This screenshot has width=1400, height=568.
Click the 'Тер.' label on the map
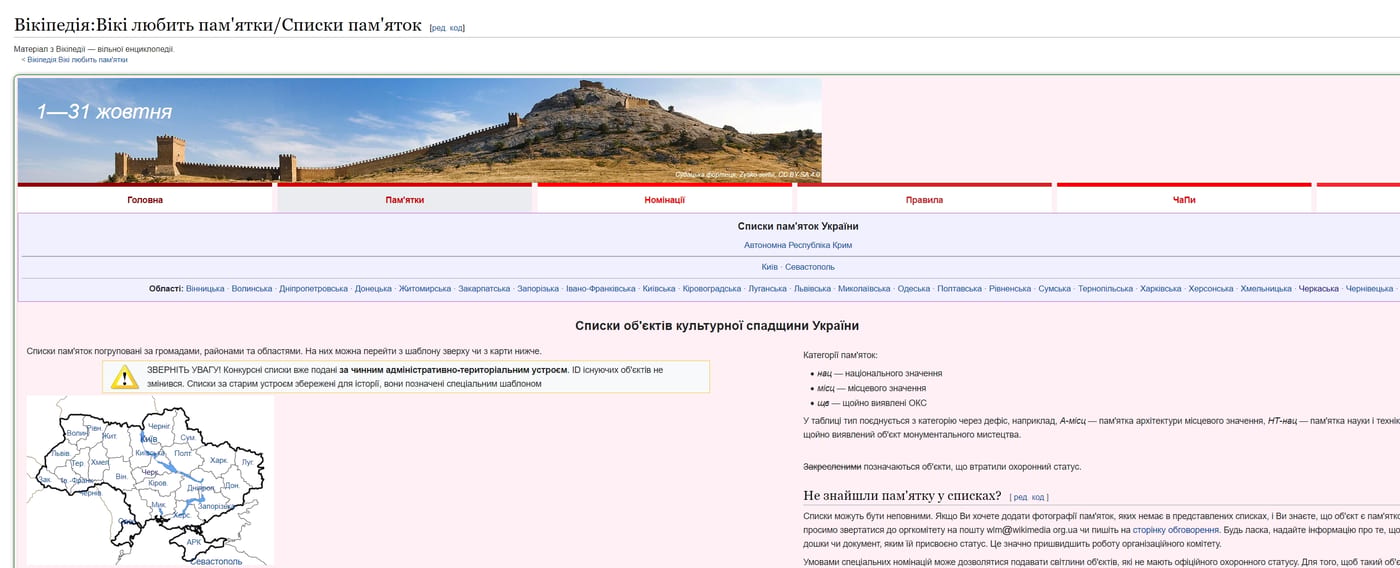pyautogui.click(x=77, y=464)
